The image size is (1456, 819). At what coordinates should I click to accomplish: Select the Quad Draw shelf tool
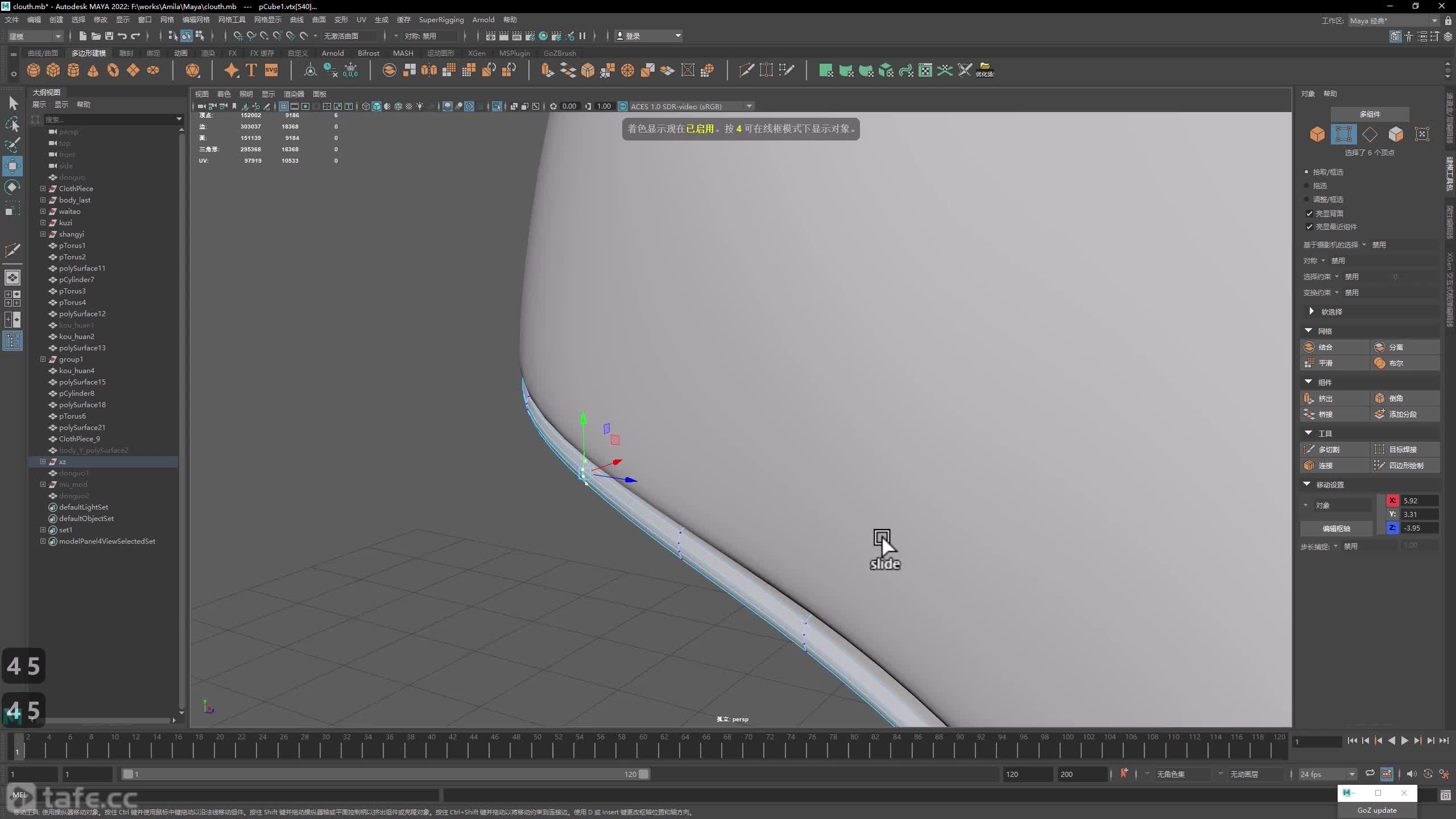point(787,70)
